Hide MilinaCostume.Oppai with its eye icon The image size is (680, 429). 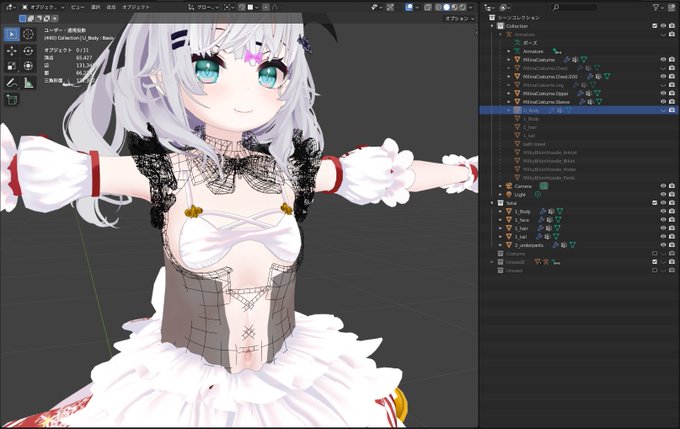(663, 93)
